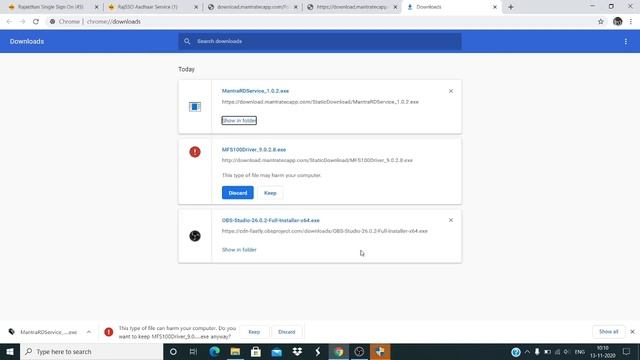Click Show in folder for OBS-Studio installer
Screen dimensions: 640x360
click(239, 249)
